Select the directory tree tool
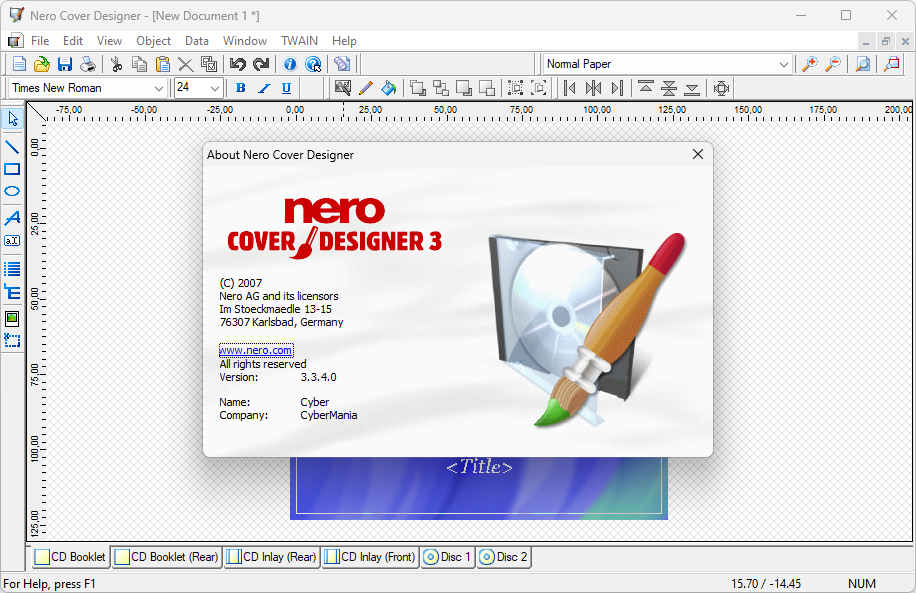Image resolution: width=916 pixels, height=593 pixels. coord(12,292)
